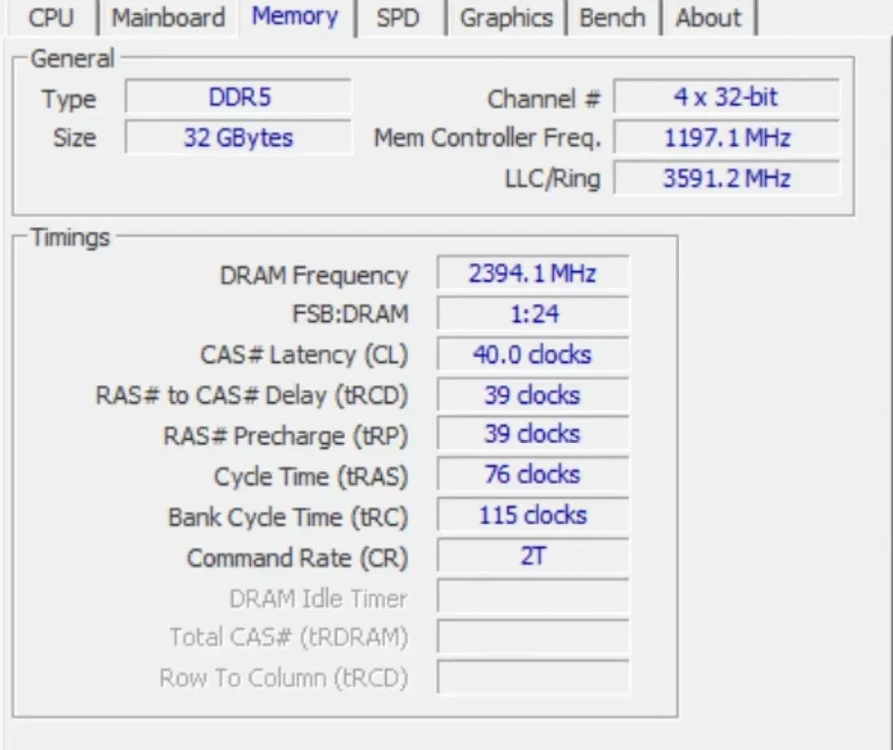Select the 2394.1 MHz DRAM frequency value

coord(532,273)
